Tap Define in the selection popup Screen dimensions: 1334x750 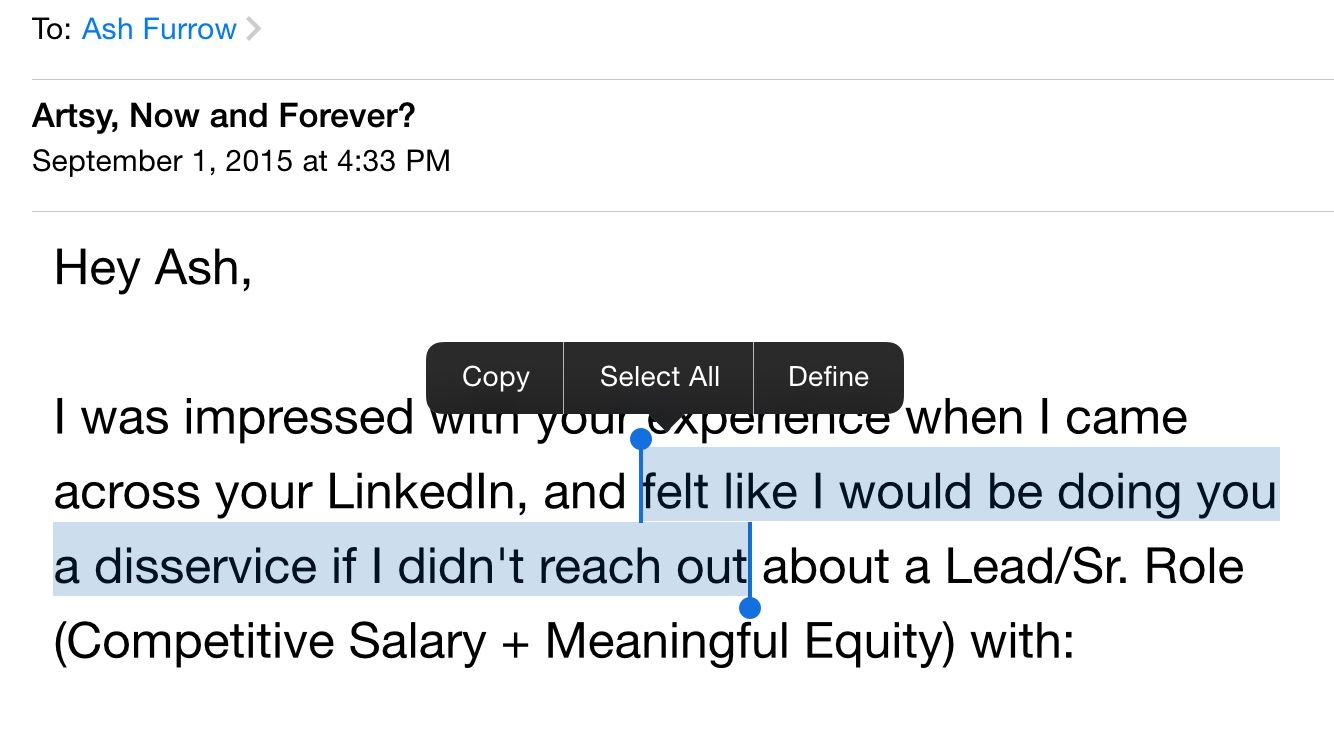(x=828, y=377)
